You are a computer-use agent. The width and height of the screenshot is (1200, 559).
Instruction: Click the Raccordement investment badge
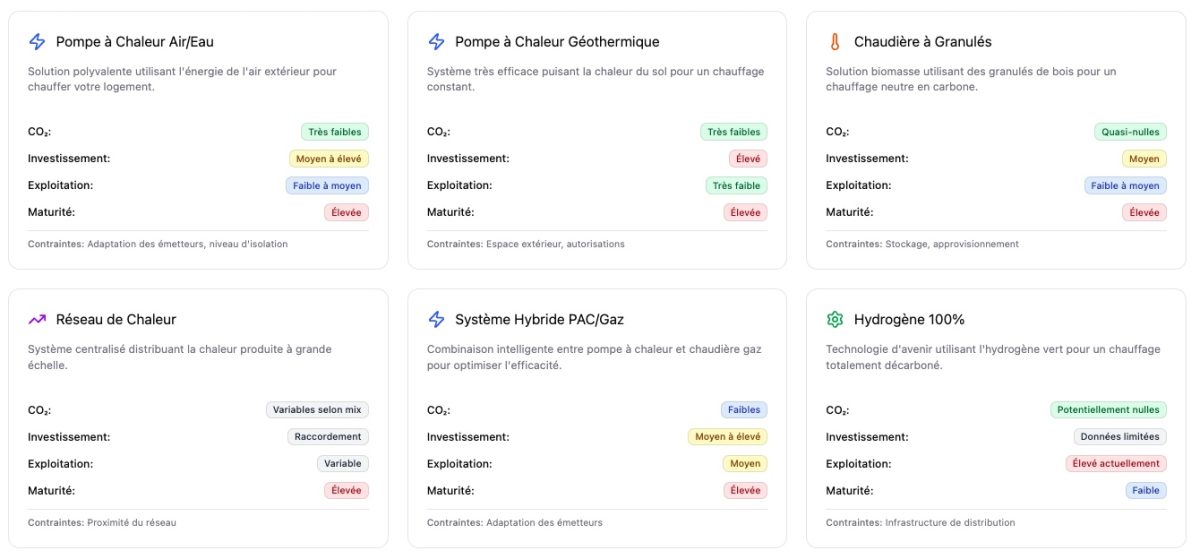[328, 436]
